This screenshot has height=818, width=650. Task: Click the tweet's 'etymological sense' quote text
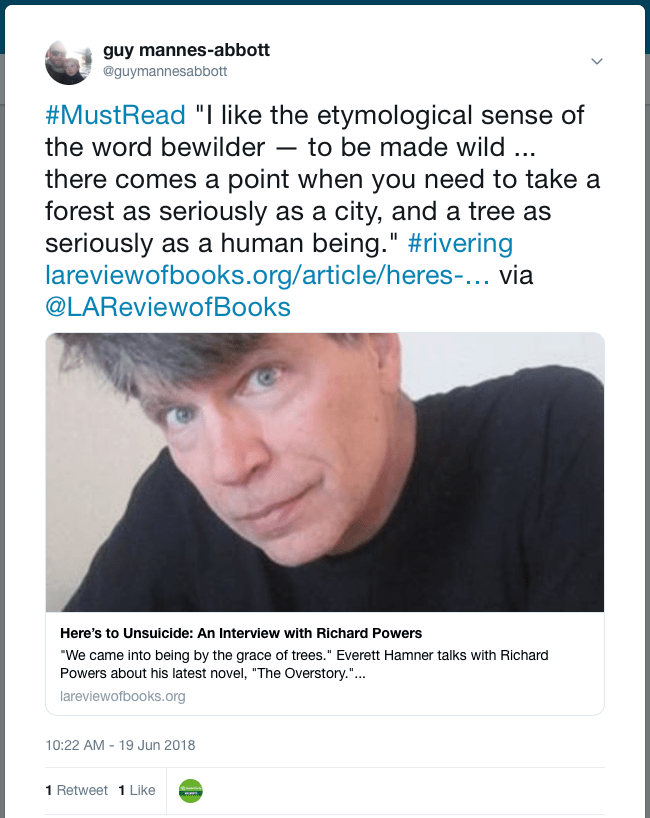pos(390,114)
